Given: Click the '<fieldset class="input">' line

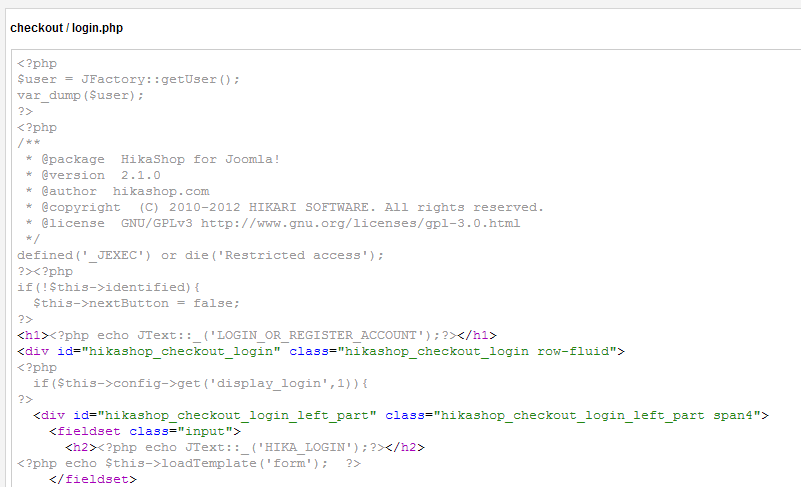Looking at the screenshot, I should click(145, 431).
